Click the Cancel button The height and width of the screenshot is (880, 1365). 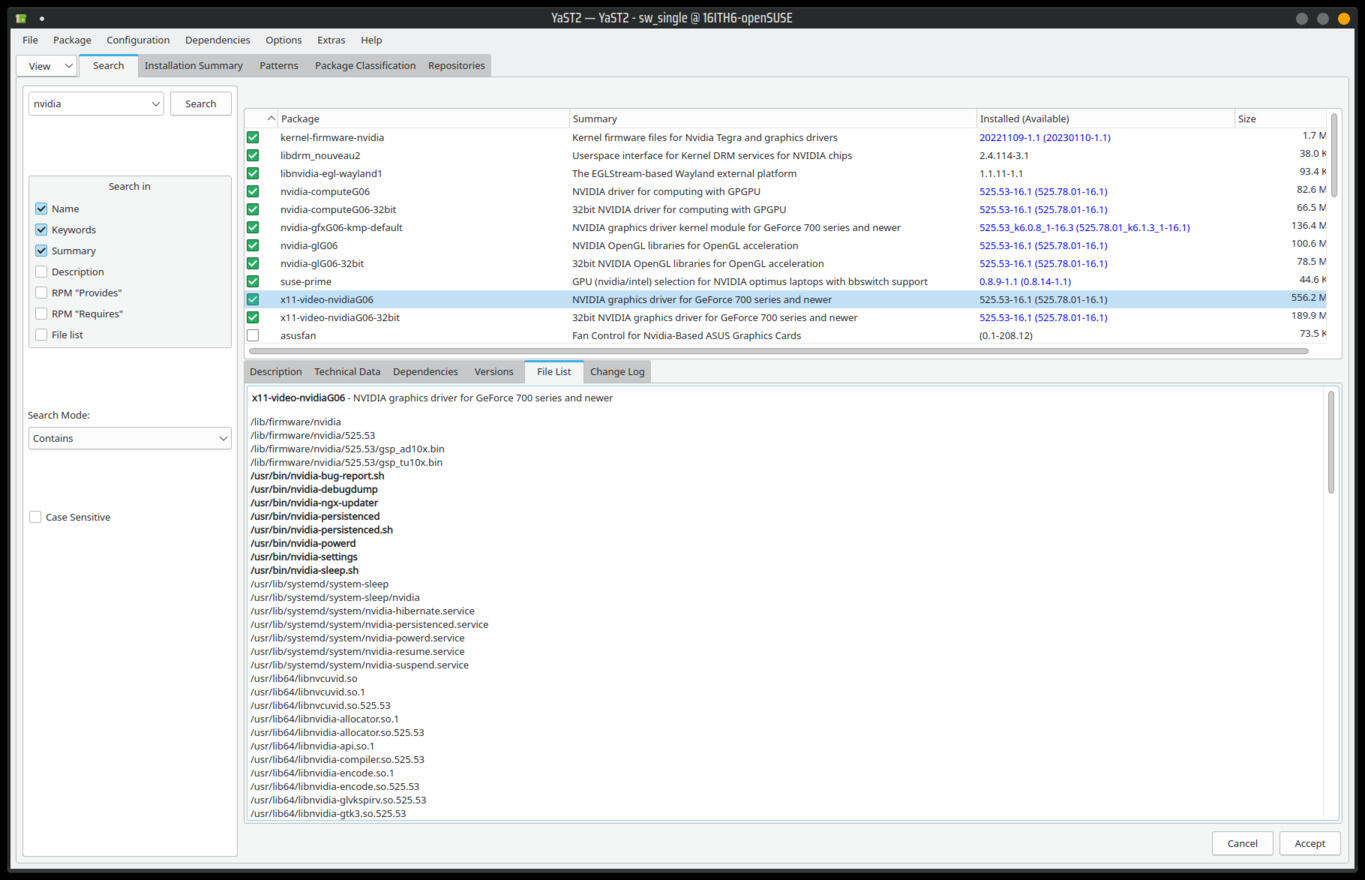pos(1242,843)
